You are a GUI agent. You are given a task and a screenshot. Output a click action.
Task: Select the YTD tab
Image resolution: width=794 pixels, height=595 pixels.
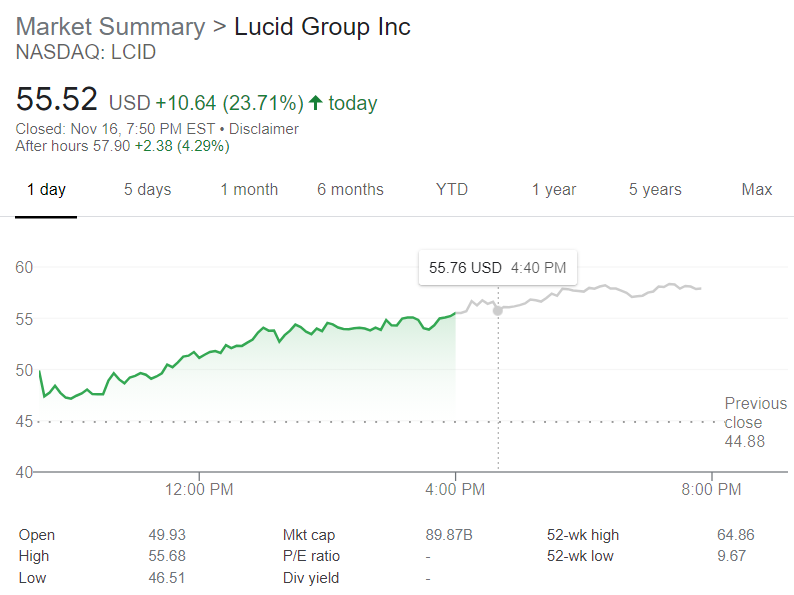point(452,189)
